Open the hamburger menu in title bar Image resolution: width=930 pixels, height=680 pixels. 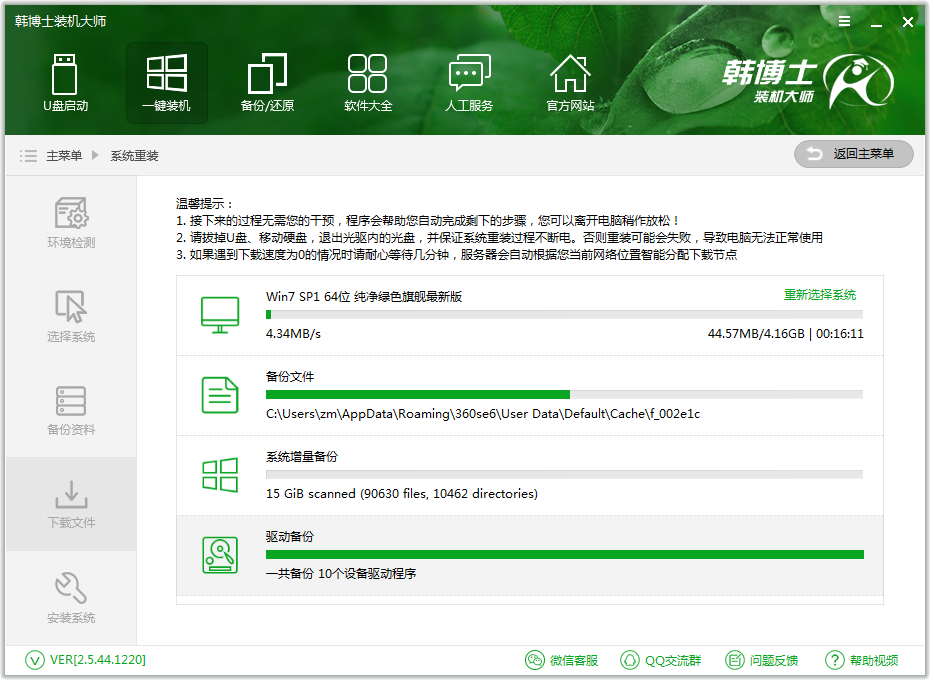click(x=844, y=21)
